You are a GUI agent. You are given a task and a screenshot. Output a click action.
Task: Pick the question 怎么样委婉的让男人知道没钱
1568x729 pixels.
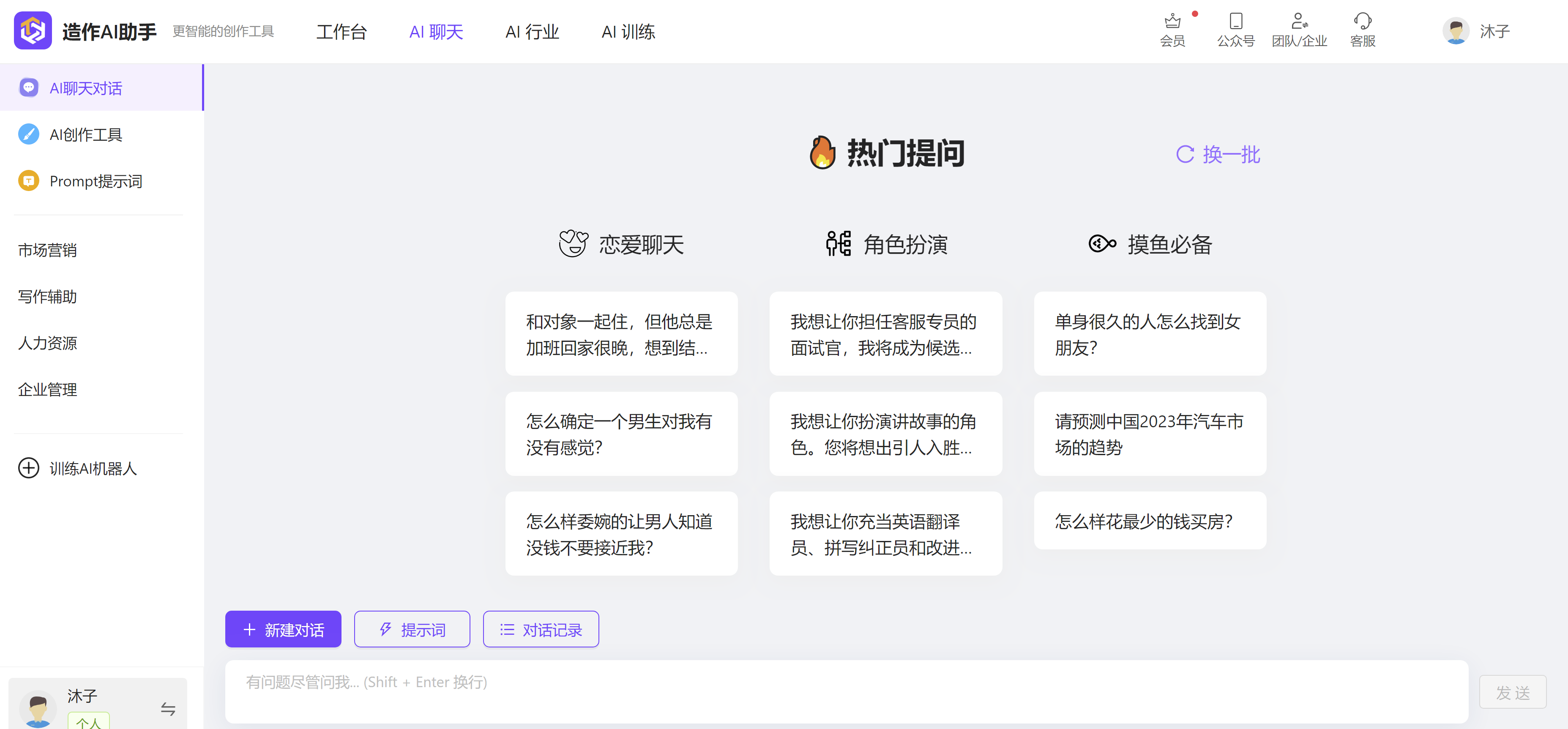[x=621, y=534]
